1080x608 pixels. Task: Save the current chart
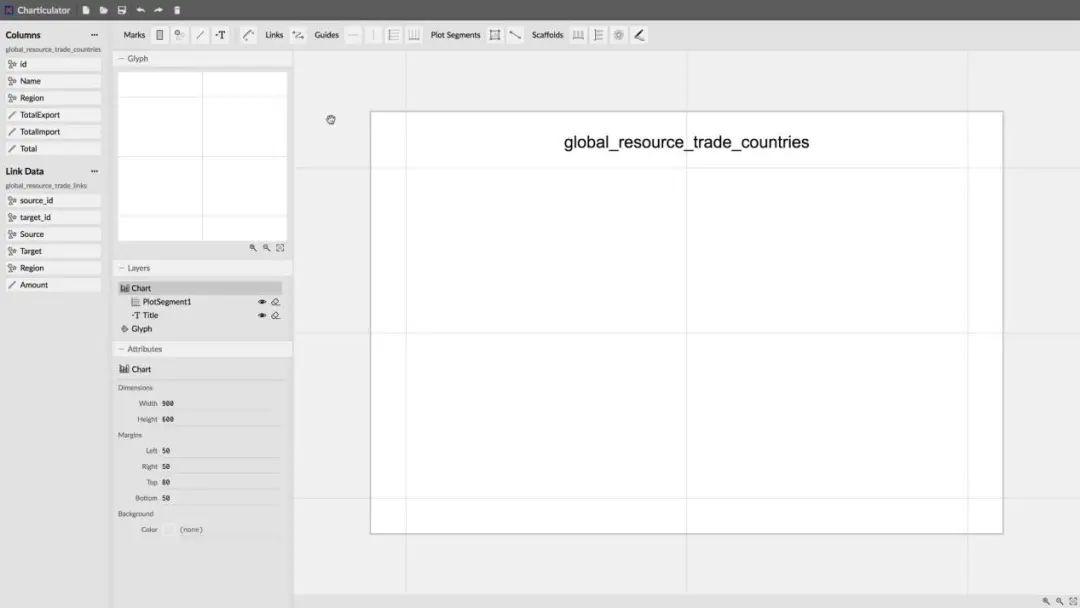[122, 10]
